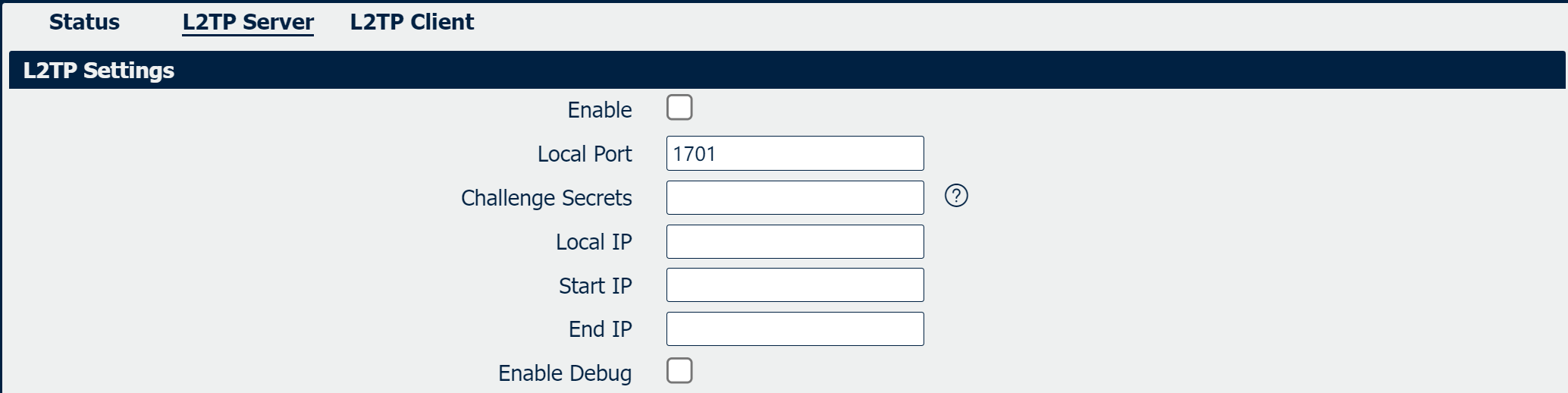Viewport: 1568px width, 393px height.
Task: Click into the Challenge Secrets field
Action: (x=795, y=197)
